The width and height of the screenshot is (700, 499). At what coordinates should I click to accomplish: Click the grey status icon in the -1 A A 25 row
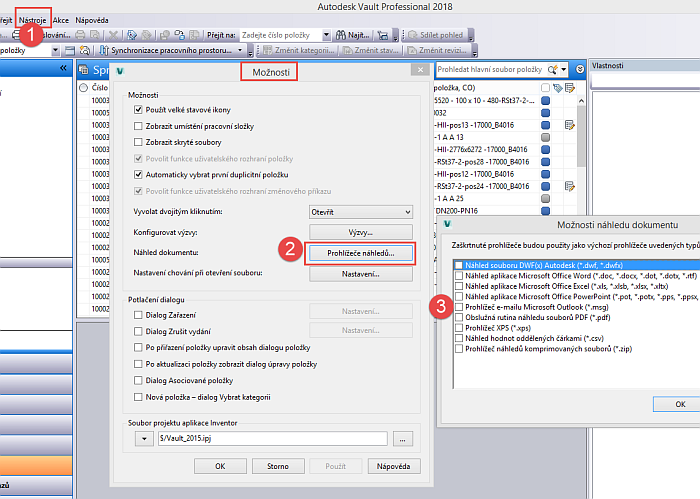click(x=545, y=198)
